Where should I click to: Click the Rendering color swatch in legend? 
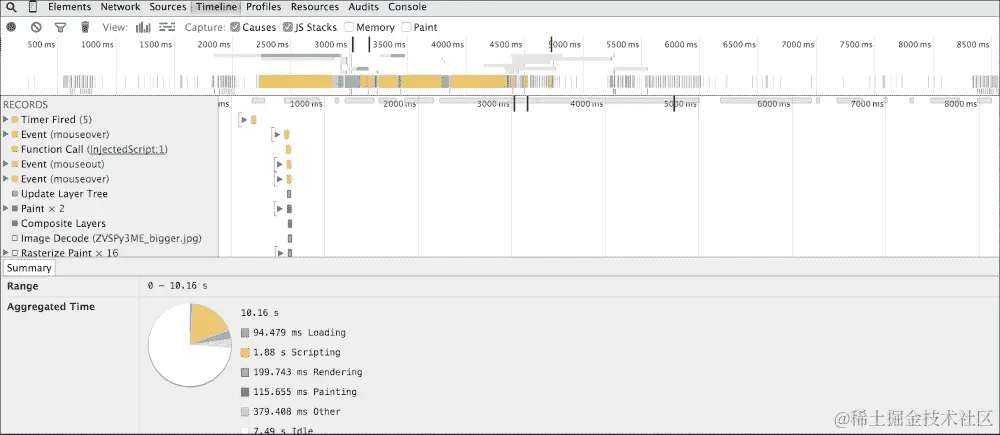pyautogui.click(x=245, y=372)
